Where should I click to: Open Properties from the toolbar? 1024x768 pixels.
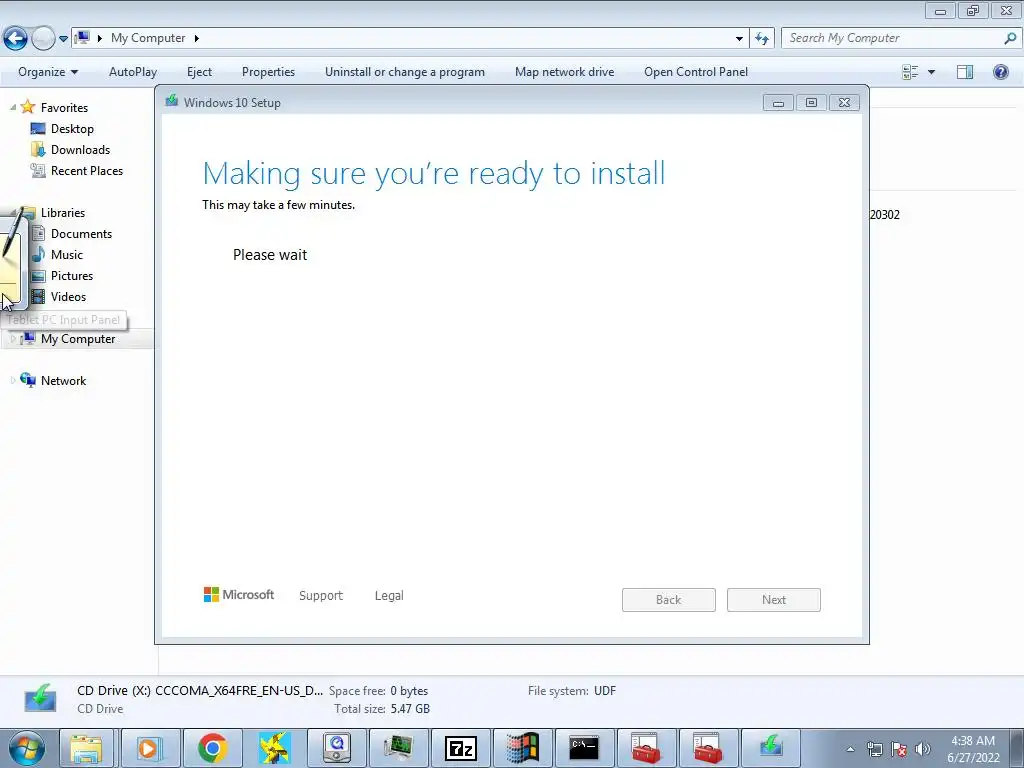268,72
